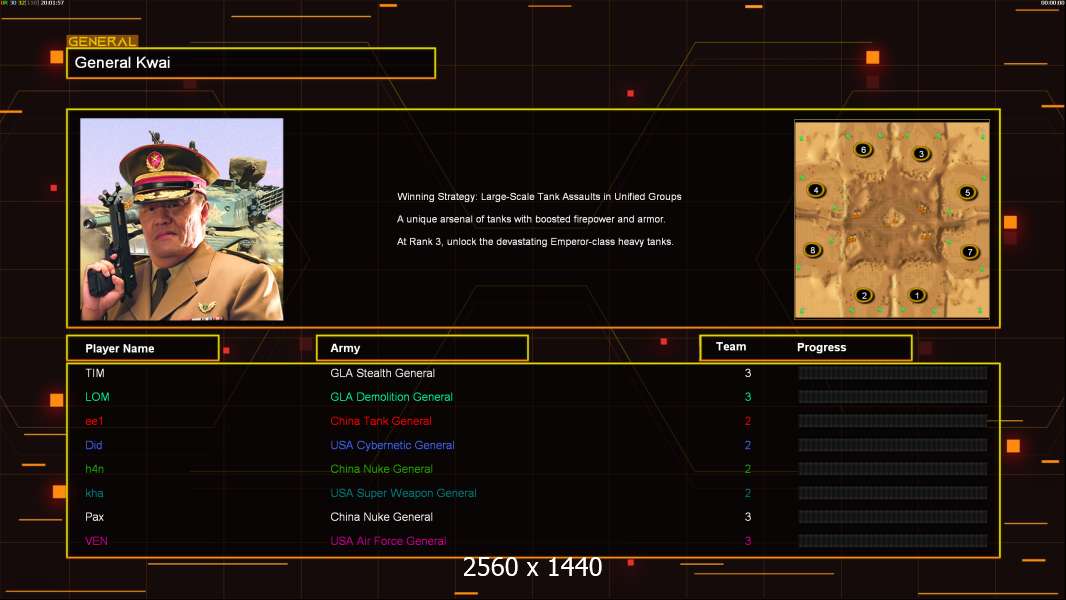The height and width of the screenshot is (600, 1066).
Task: Click China Tank General army entry
Action: pos(381,421)
